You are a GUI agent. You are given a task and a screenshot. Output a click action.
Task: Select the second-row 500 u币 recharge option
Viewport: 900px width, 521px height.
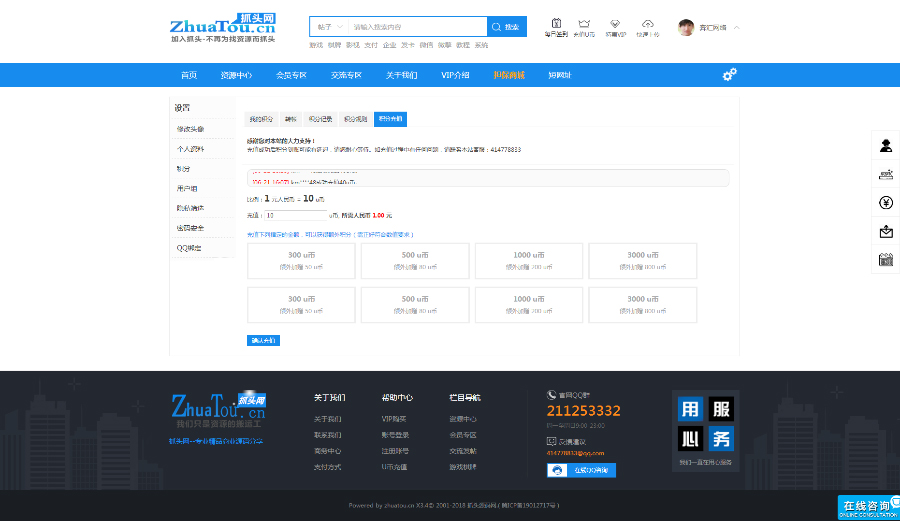[x=414, y=304]
